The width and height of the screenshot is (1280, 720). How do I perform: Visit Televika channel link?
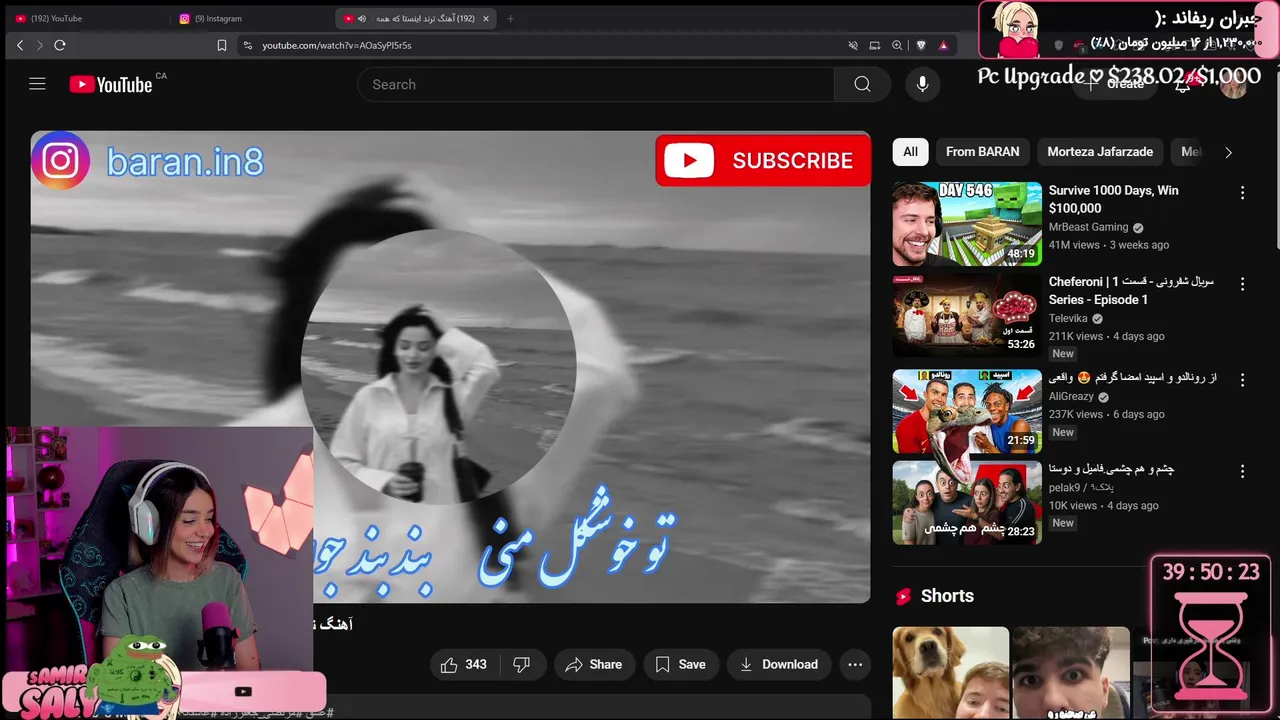[x=1068, y=318]
